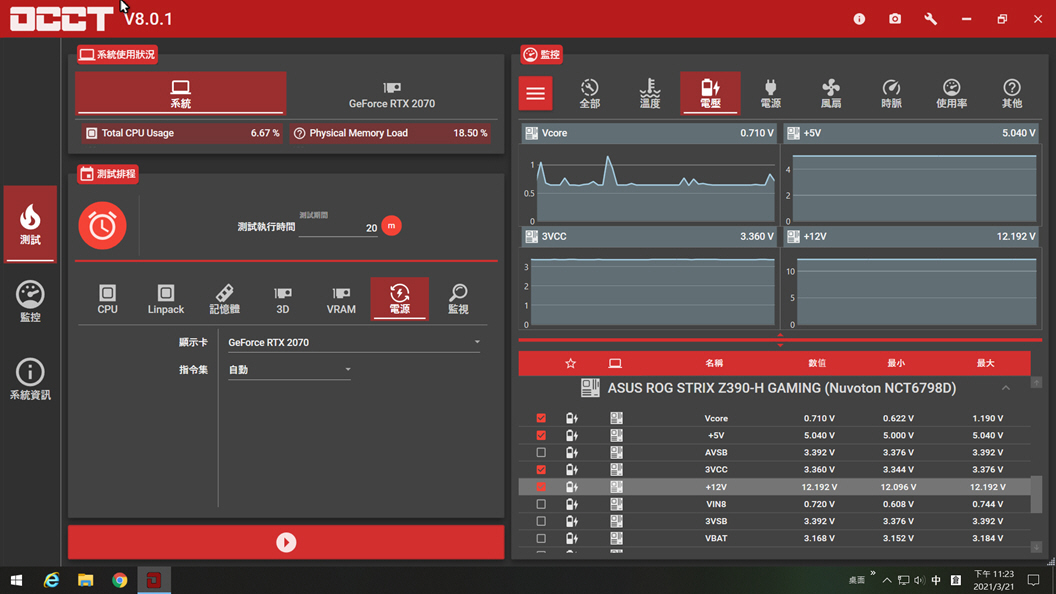Take a screenshot with camera icon
Image resolution: width=1056 pixels, height=594 pixels.
point(894,19)
